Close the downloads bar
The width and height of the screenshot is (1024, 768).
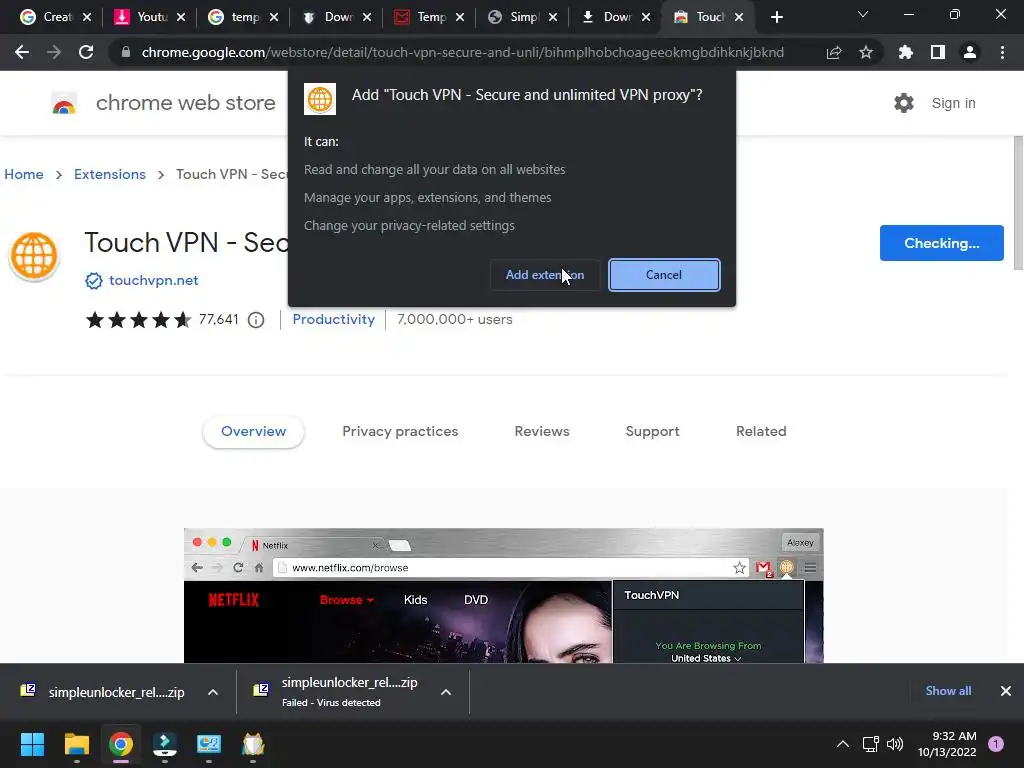click(1006, 691)
